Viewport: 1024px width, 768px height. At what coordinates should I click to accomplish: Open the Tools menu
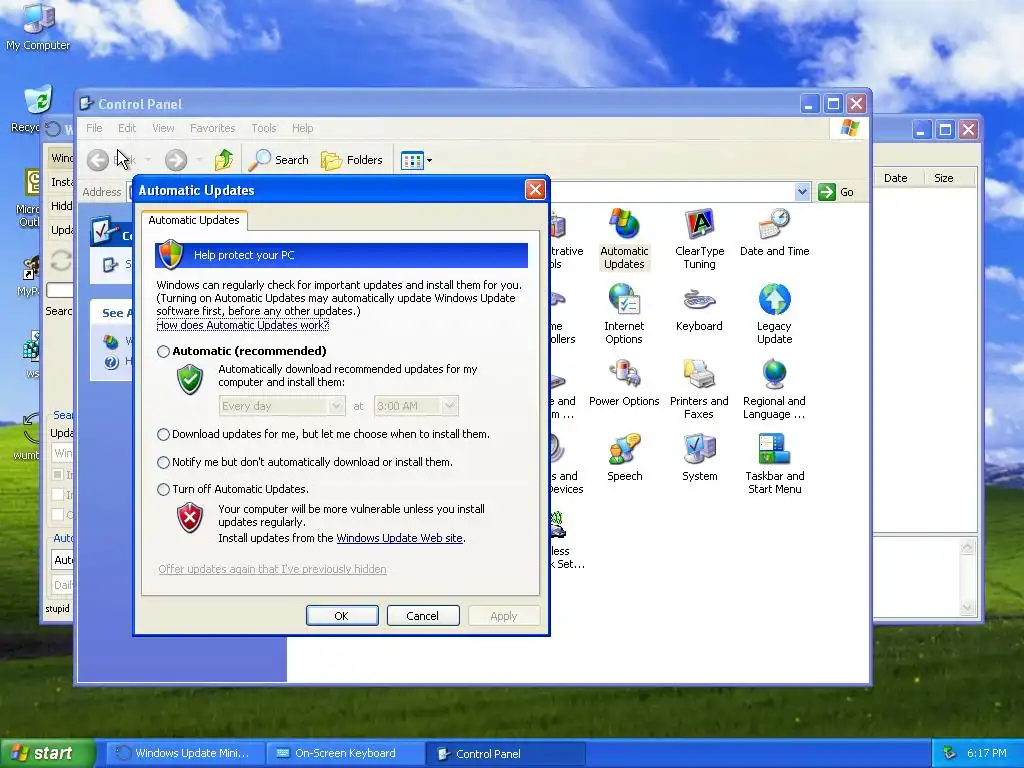[x=264, y=128]
